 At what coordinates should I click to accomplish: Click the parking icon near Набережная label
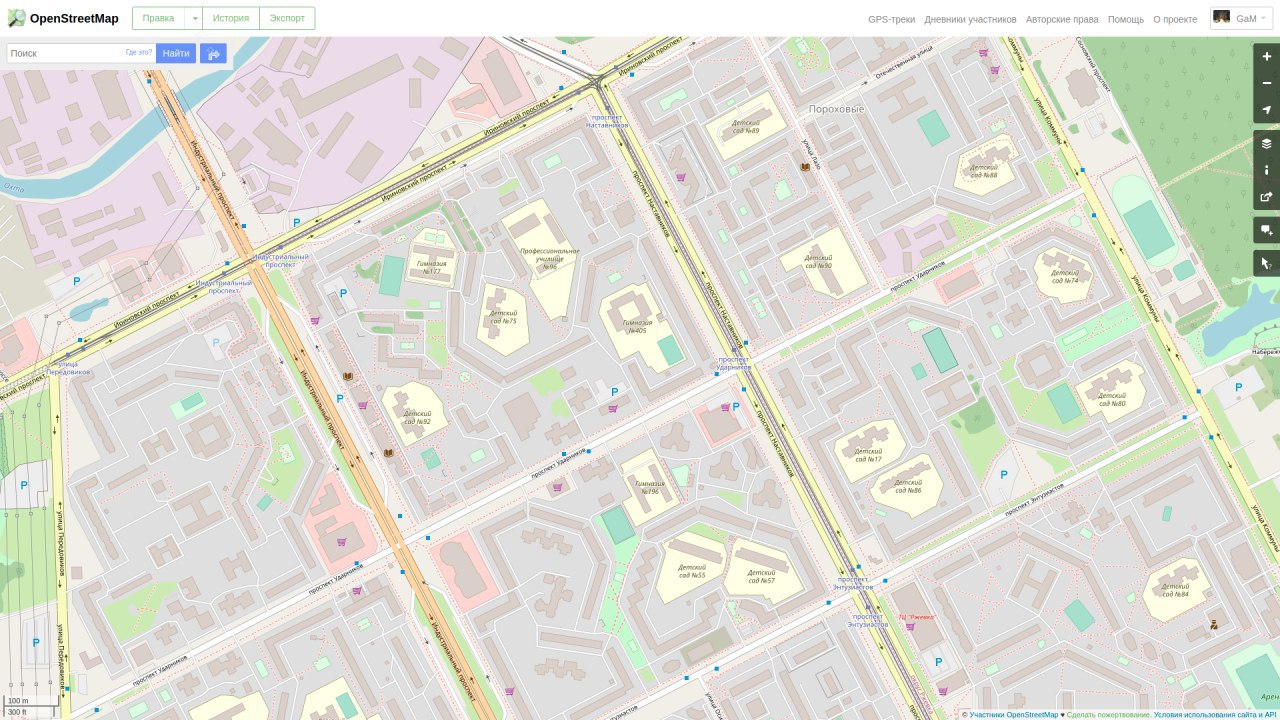coord(1239,387)
